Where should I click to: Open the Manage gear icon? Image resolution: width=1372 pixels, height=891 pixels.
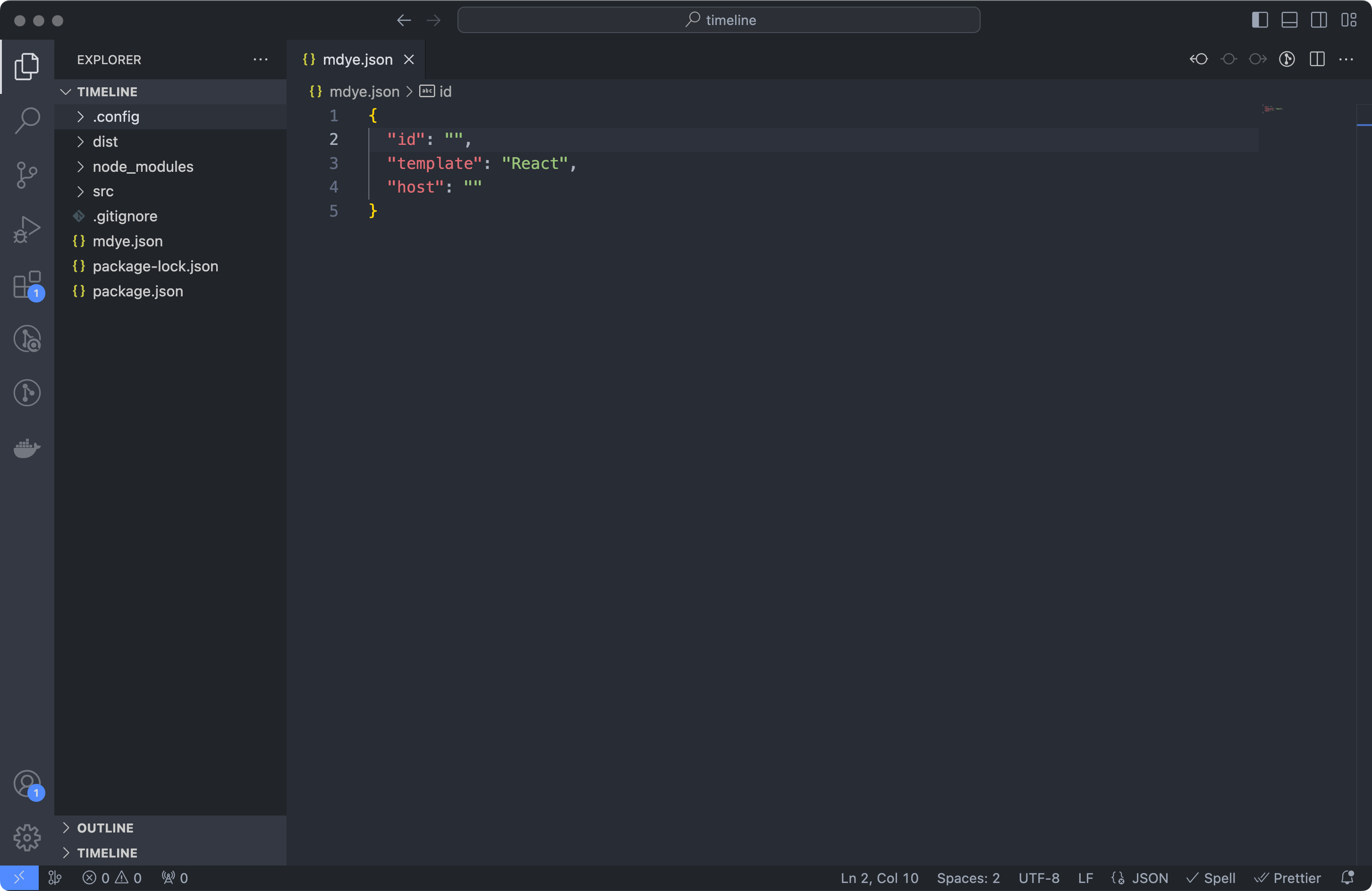pos(27,837)
